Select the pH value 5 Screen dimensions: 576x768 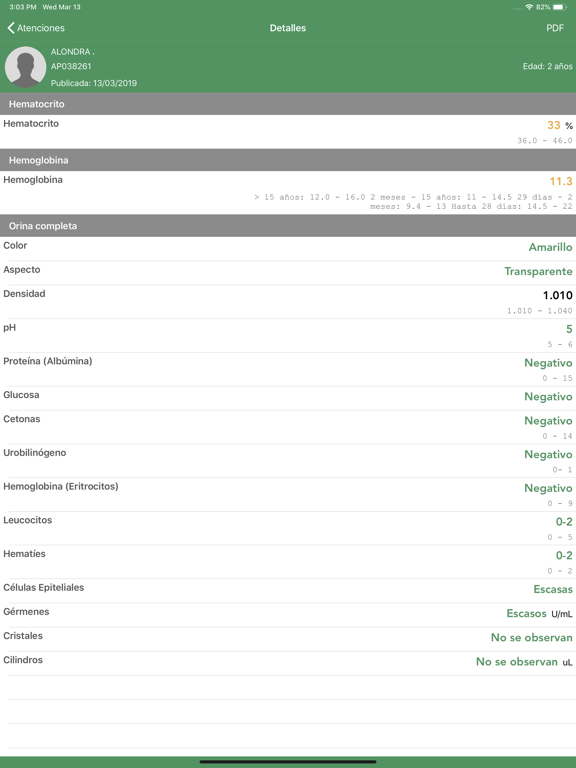point(569,329)
